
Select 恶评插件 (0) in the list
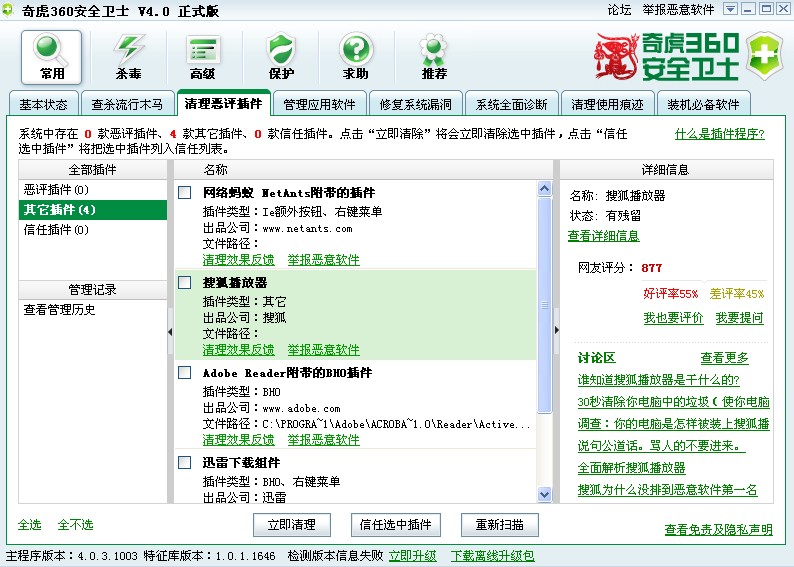93,190
